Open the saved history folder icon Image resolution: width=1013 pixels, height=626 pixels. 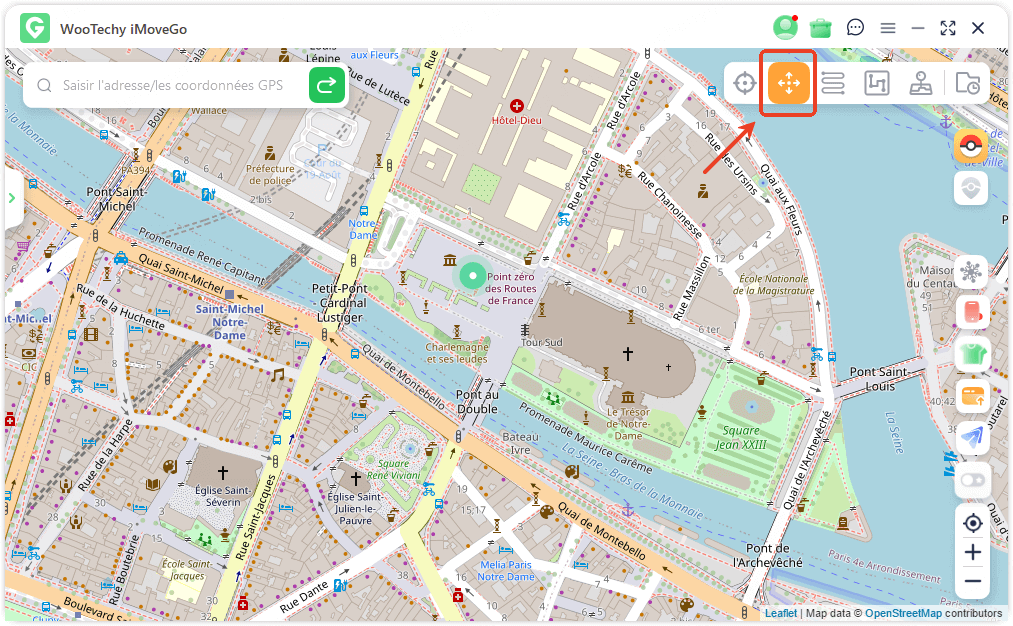pos(967,84)
